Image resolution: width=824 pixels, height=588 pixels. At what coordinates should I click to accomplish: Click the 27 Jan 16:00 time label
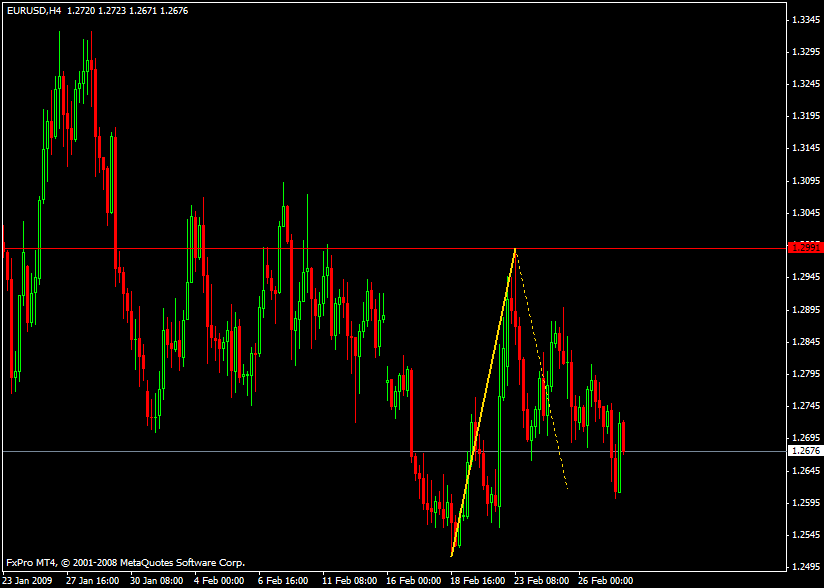(92, 580)
